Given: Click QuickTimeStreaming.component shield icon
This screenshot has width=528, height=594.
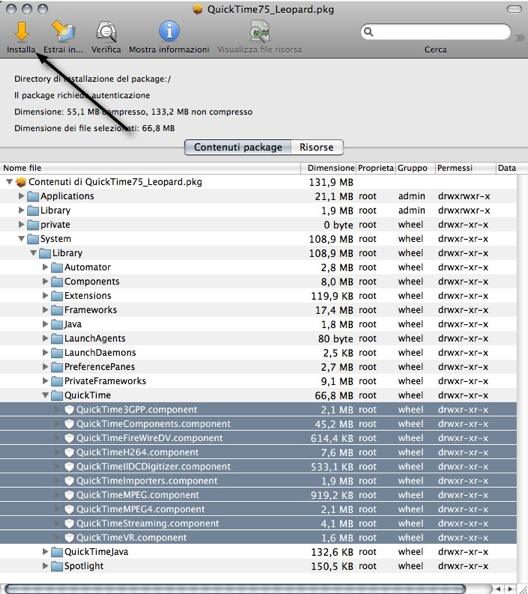Looking at the screenshot, I should point(69,524).
